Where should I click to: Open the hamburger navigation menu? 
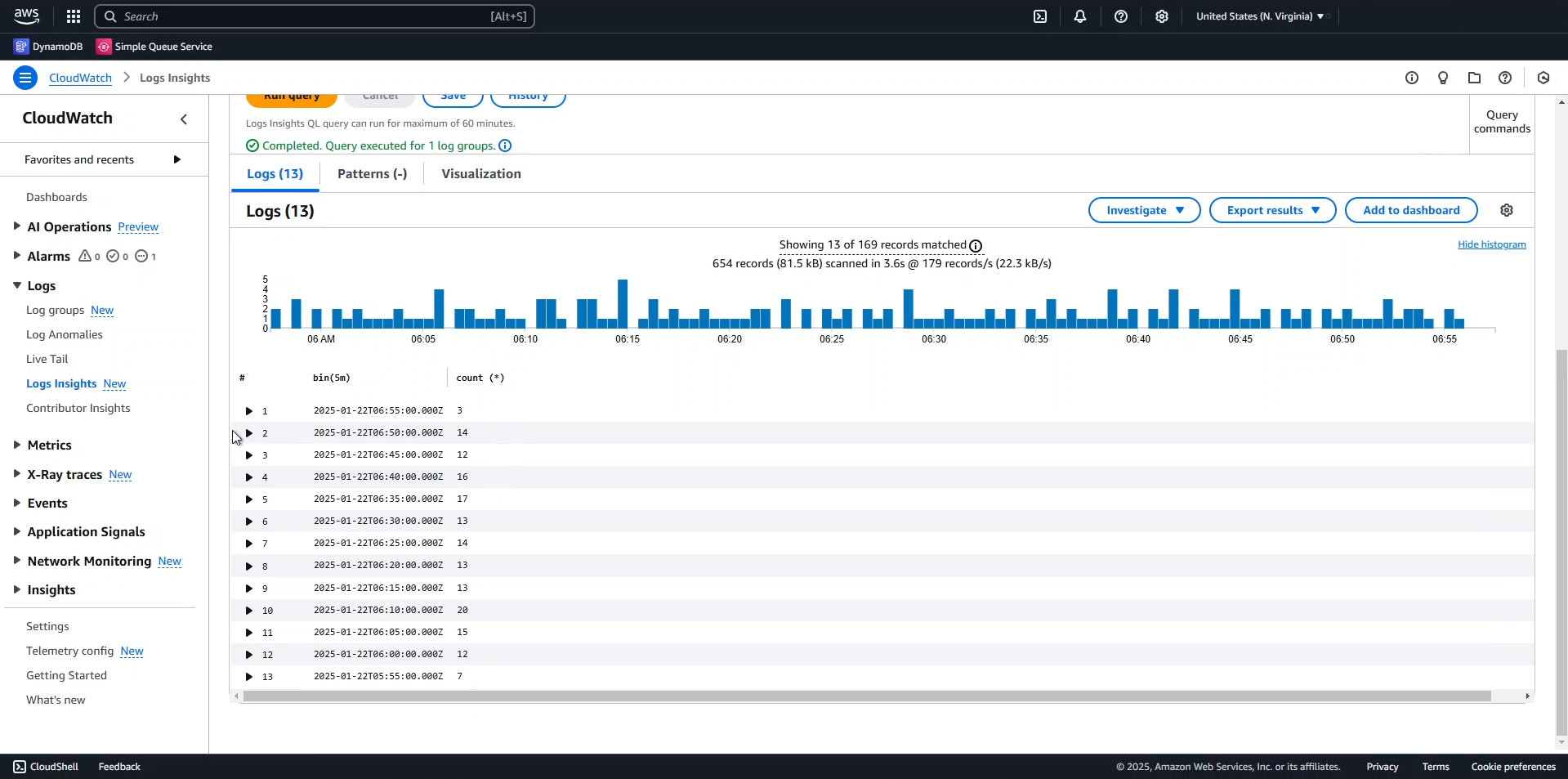(x=25, y=78)
